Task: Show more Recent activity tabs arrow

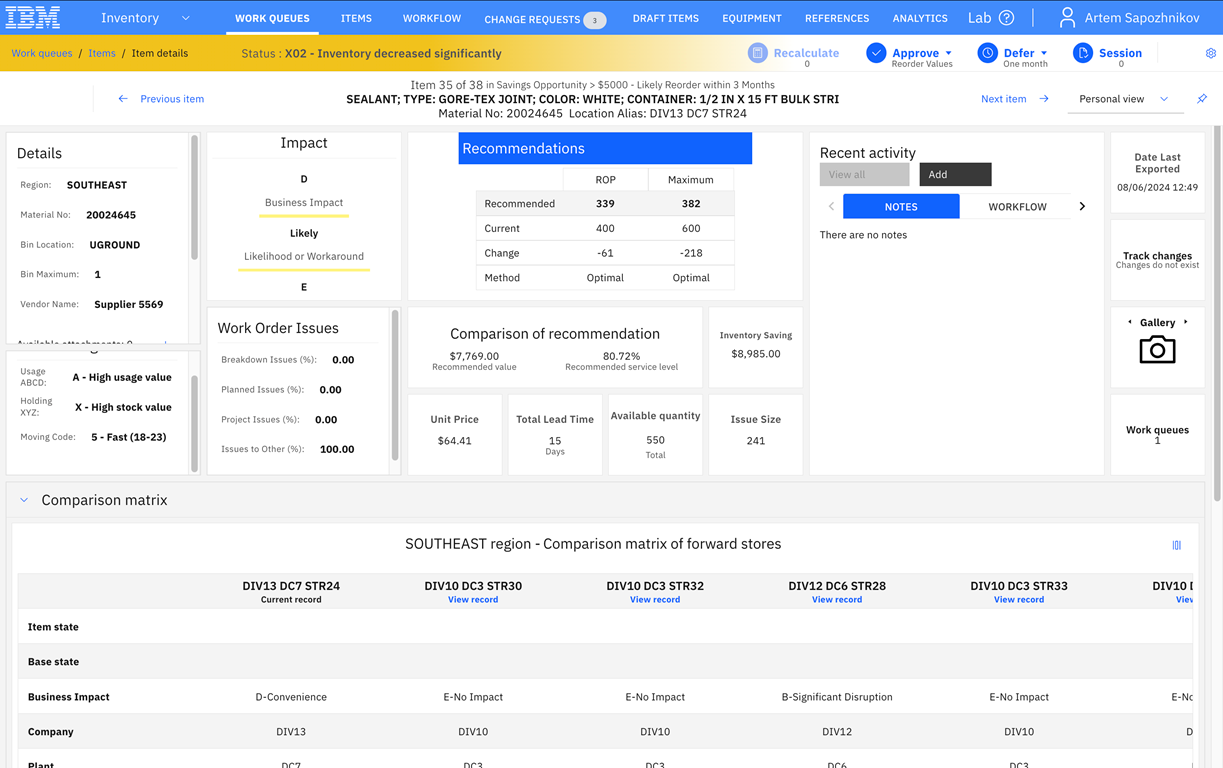Action: (x=1082, y=206)
